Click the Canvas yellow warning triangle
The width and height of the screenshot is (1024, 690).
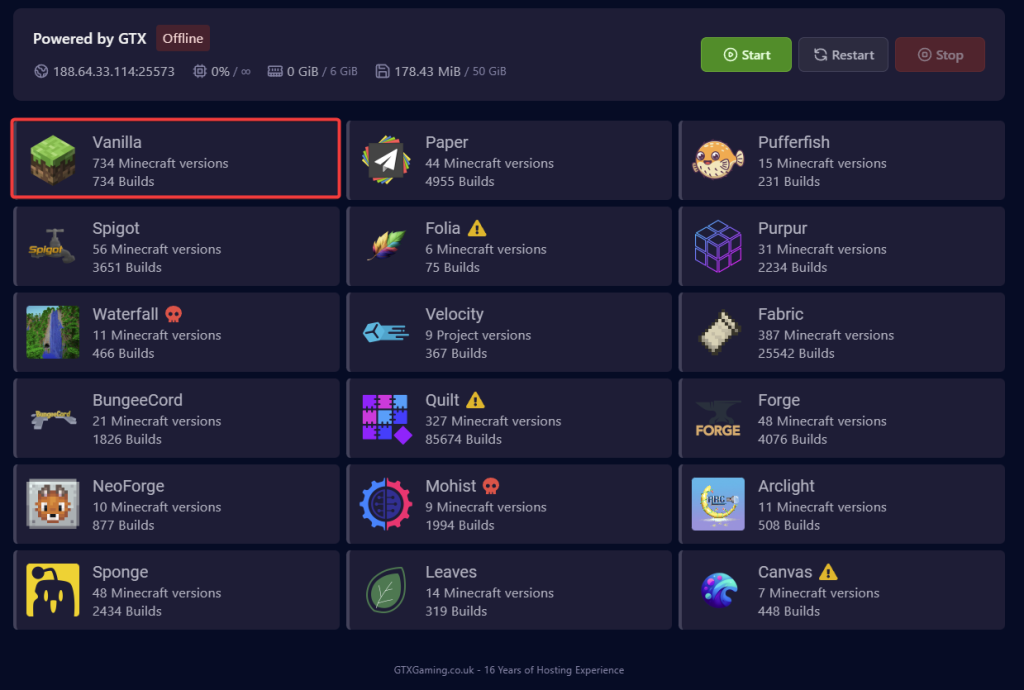click(x=828, y=572)
